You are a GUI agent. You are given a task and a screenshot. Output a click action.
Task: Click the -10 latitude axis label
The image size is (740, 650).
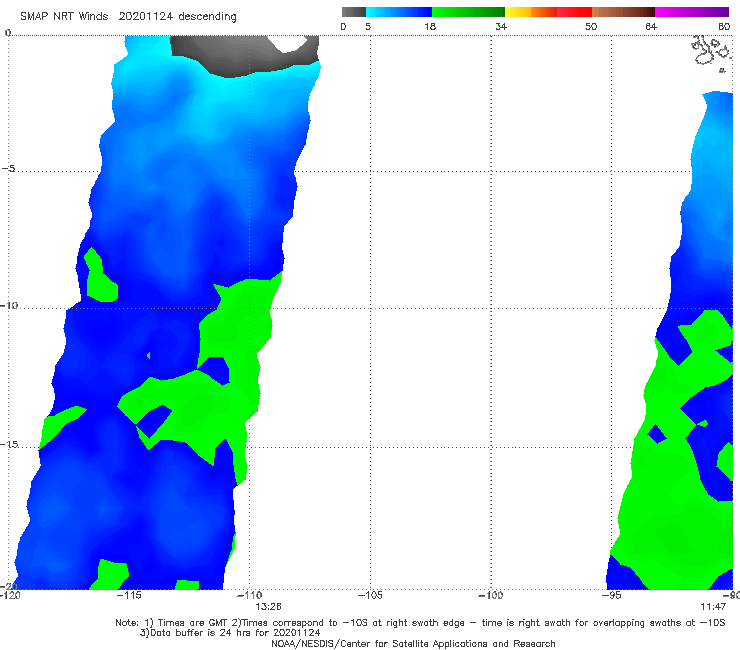click(9, 305)
